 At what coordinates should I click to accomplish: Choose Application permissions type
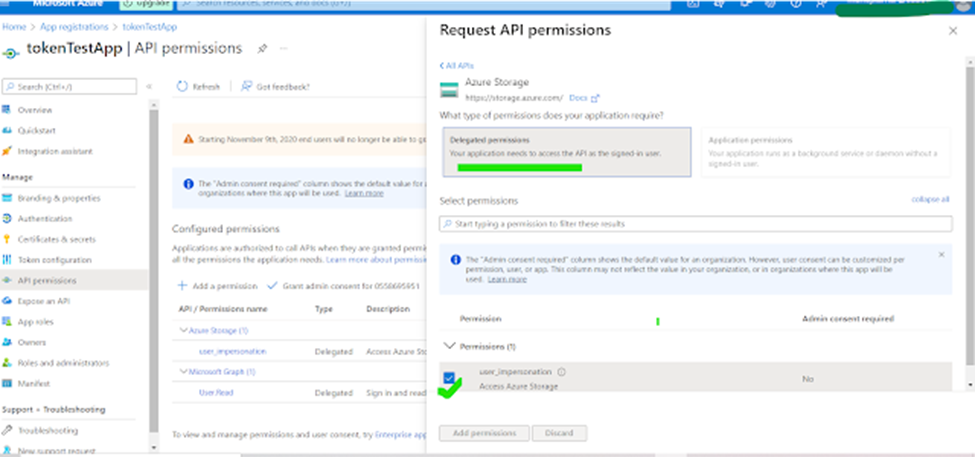coord(826,152)
